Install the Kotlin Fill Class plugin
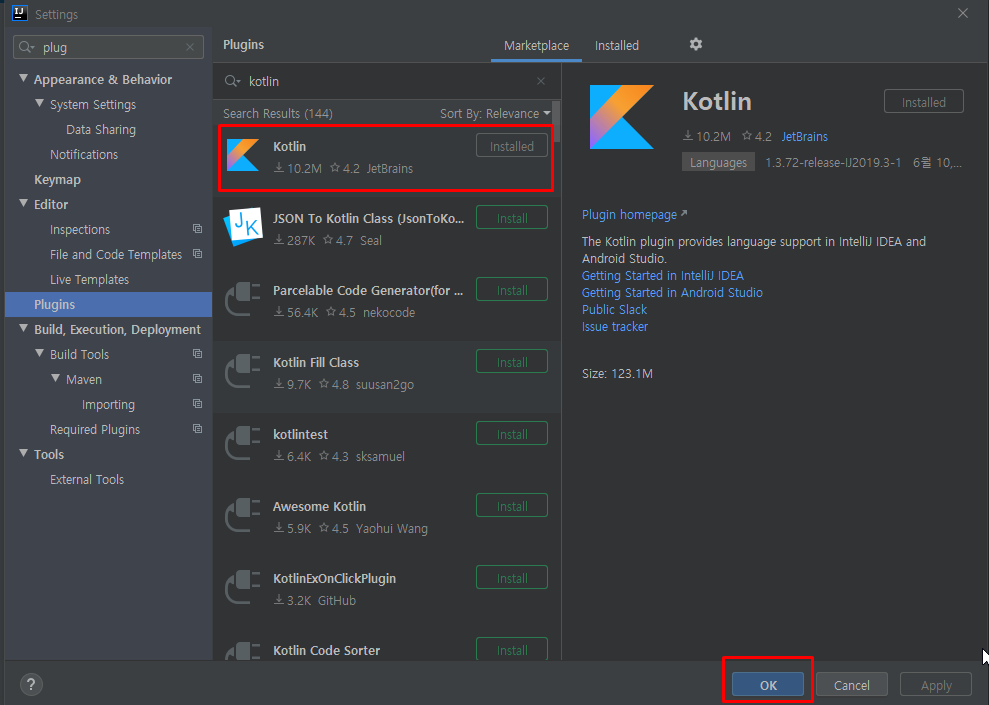The height and width of the screenshot is (705, 989). 512,362
